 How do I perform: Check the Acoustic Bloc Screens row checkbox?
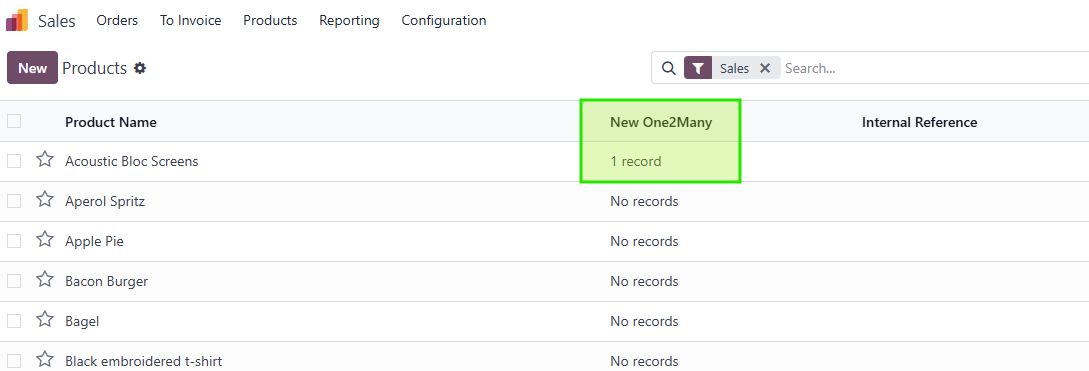tap(14, 161)
